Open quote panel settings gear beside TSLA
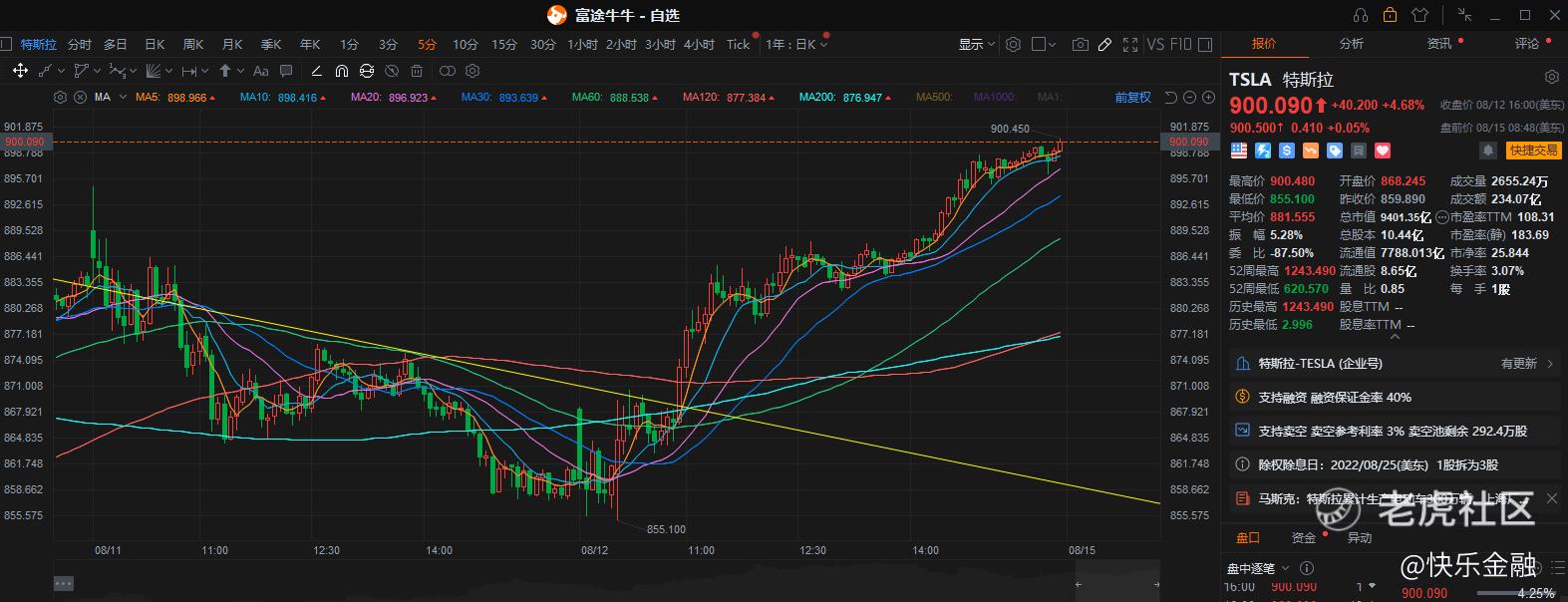 [x=1551, y=77]
